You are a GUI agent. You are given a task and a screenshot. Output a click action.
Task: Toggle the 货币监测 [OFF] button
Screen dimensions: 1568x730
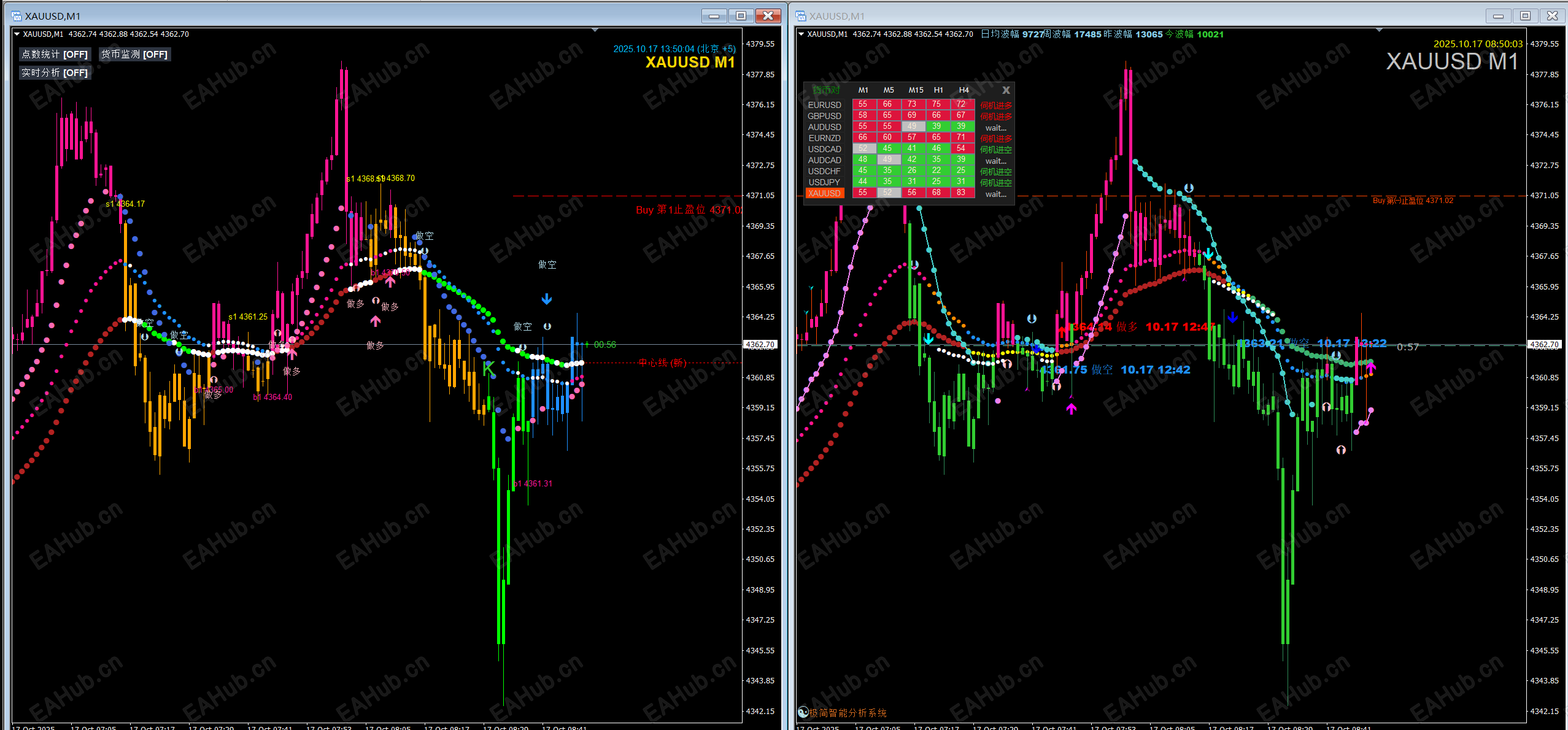(x=134, y=55)
